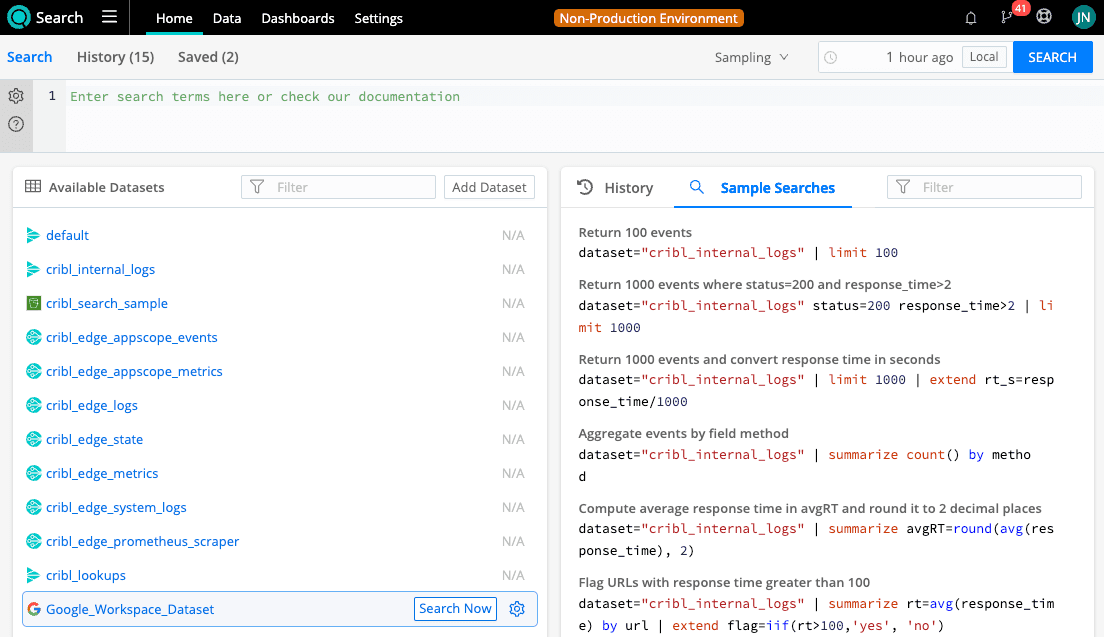Expand the Sampling dropdown

point(751,58)
